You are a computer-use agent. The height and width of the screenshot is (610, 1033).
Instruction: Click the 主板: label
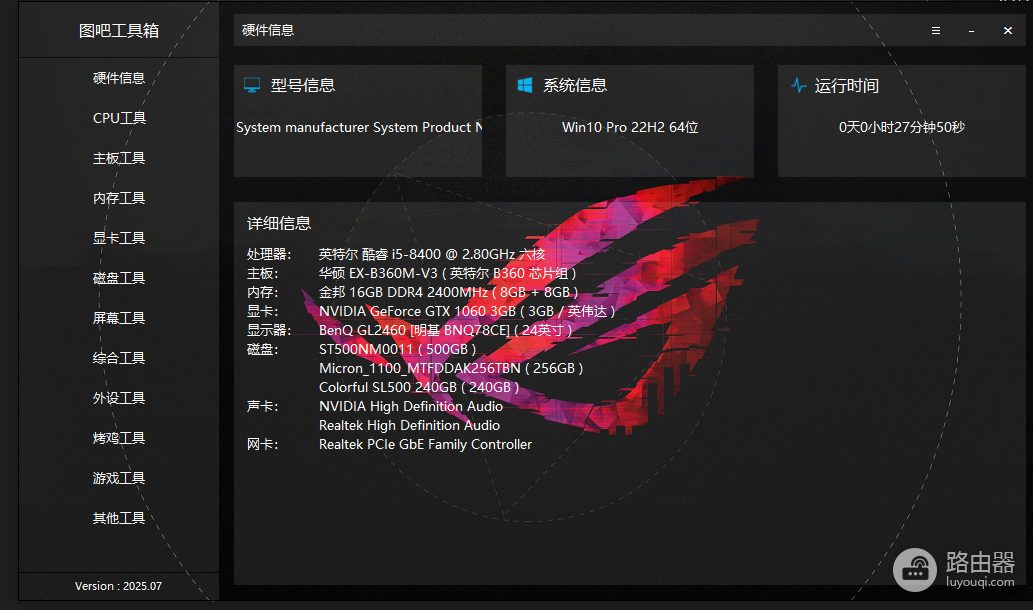(262, 273)
